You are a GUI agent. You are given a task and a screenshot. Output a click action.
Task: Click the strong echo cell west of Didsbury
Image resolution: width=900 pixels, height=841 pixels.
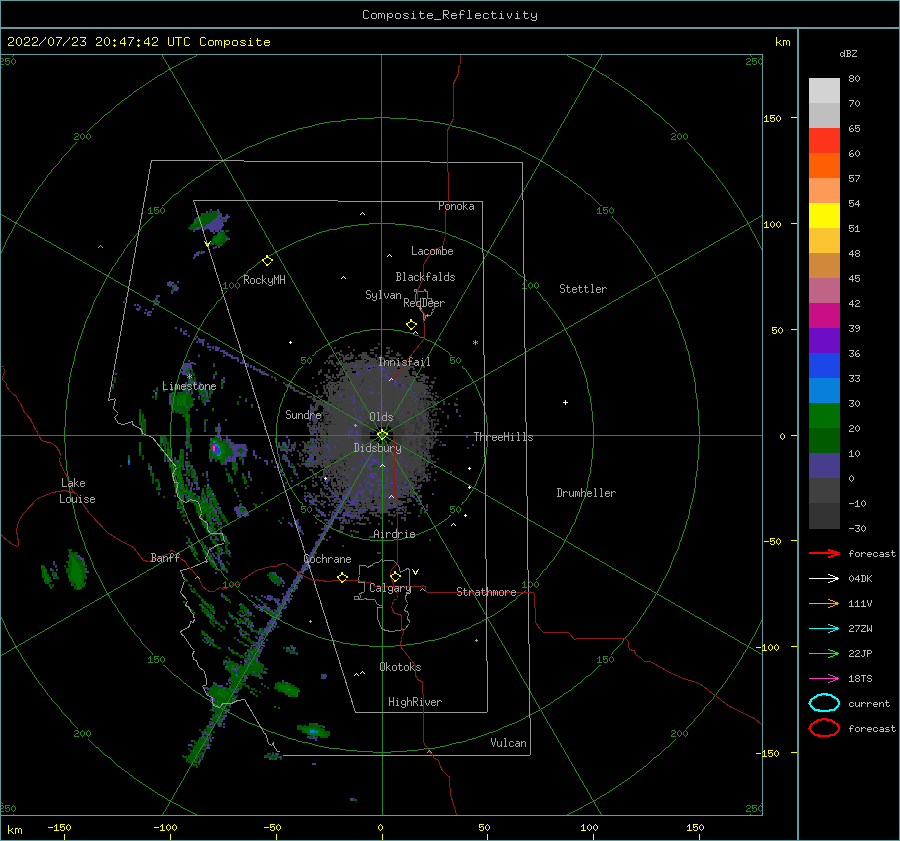[217, 448]
